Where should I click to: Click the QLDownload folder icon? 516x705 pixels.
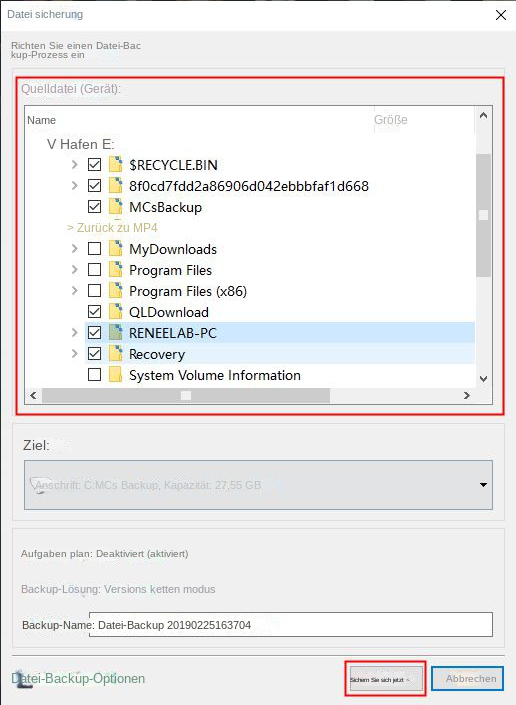point(116,312)
